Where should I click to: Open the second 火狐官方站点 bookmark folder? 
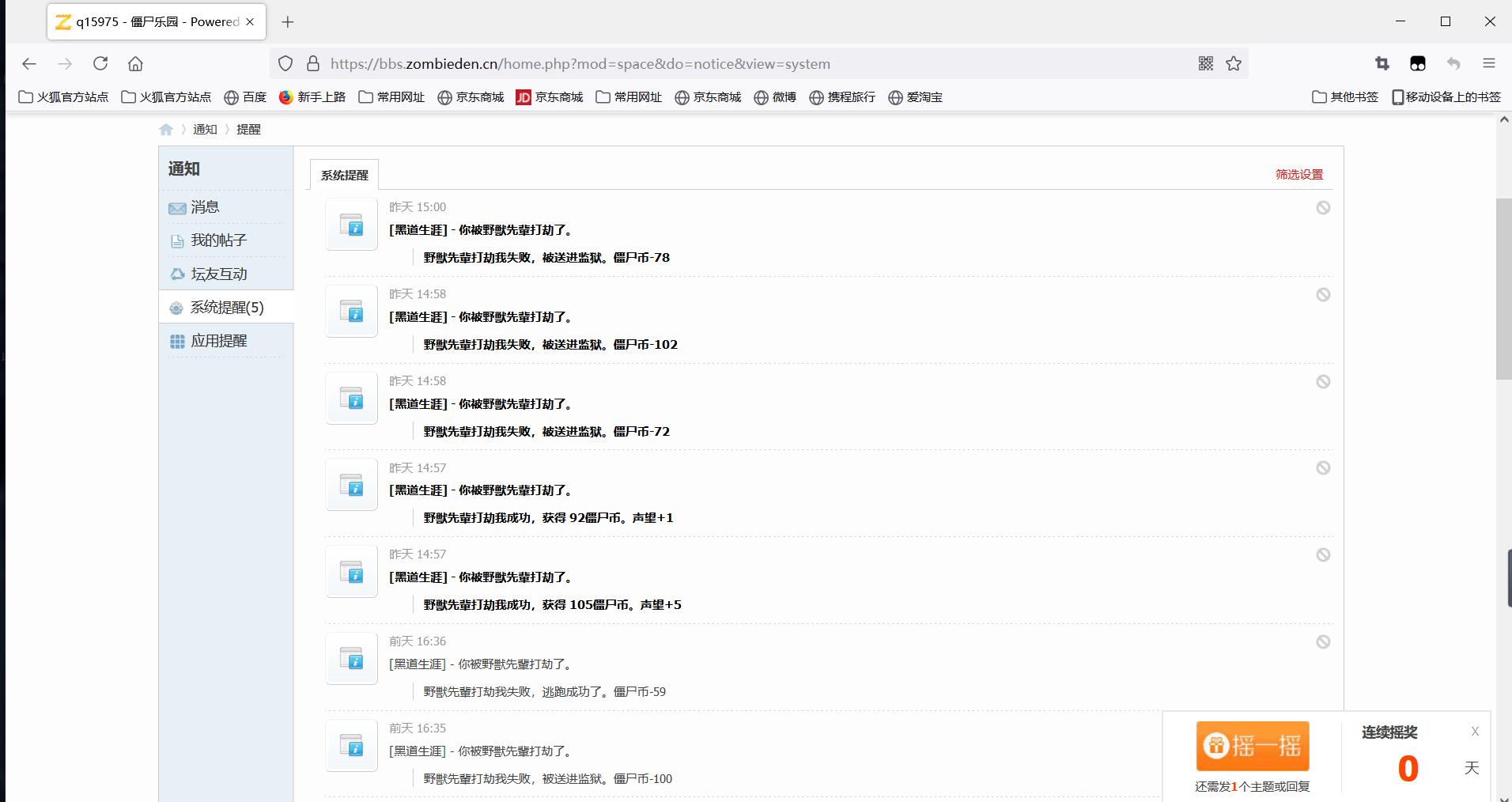point(166,97)
